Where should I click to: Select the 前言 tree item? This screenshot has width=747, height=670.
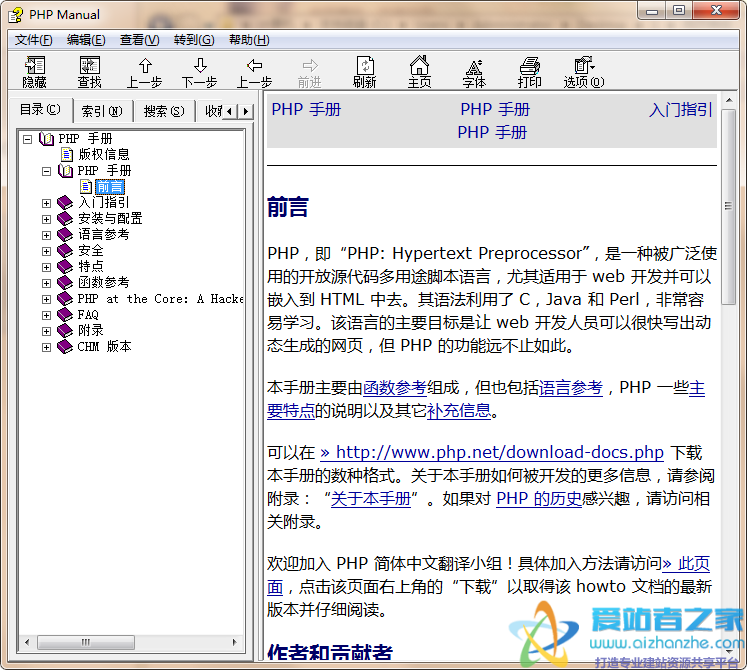click(110, 187)
